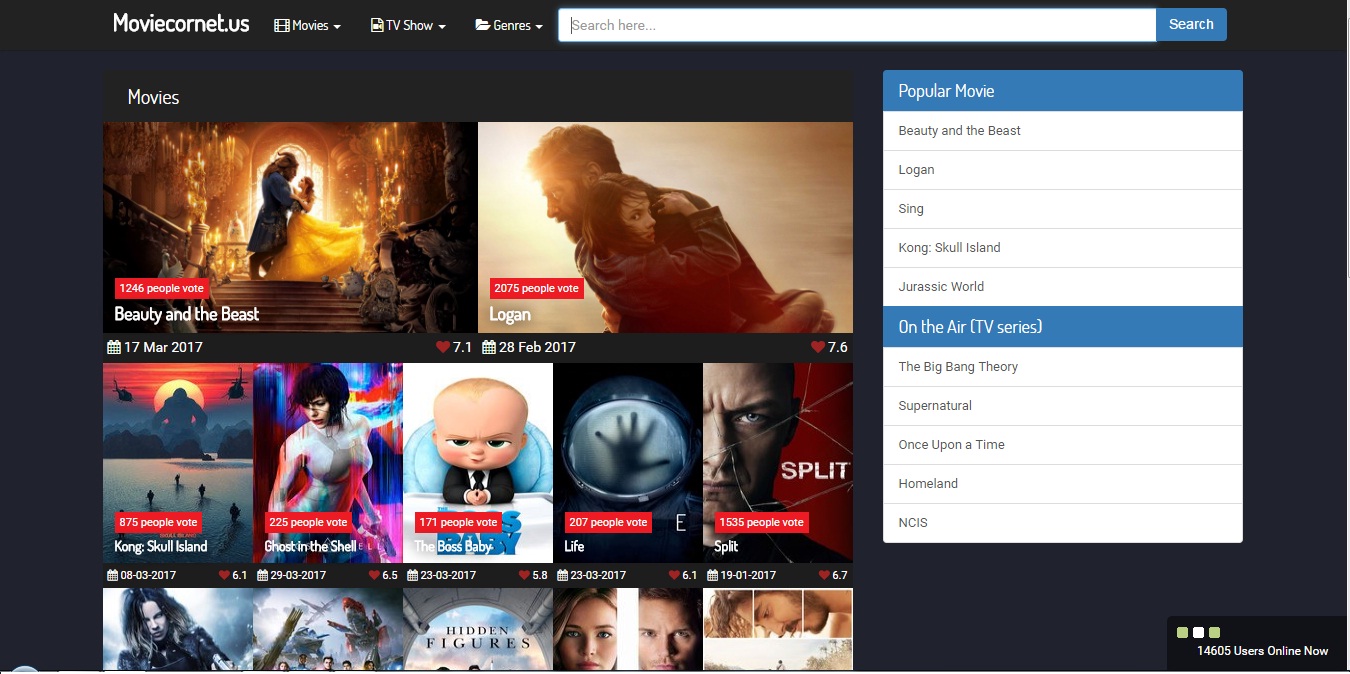Click the calendar icon next to 17 Mar 2017

(114, 347)
